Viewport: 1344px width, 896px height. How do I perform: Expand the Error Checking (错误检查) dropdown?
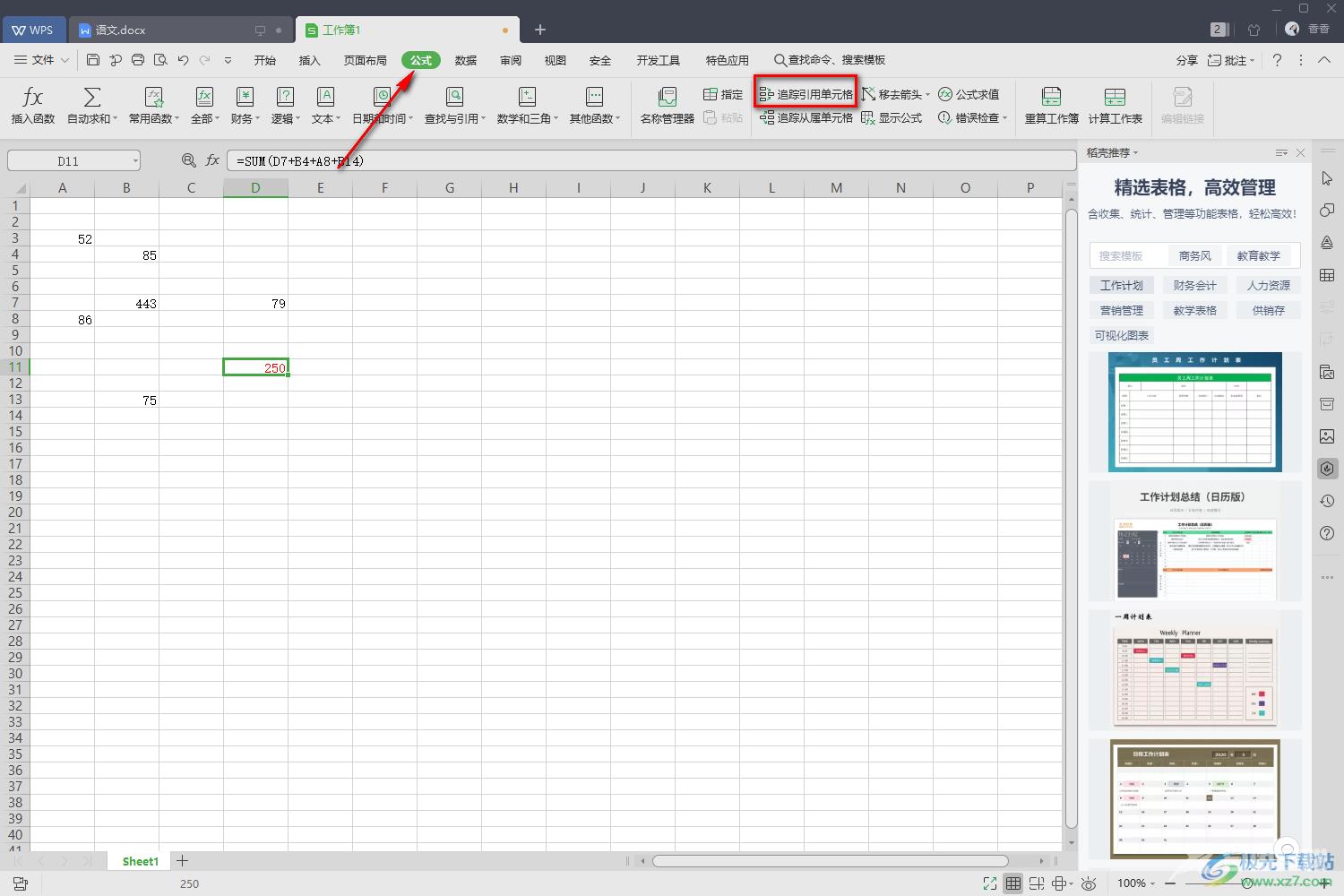point(1004,117)
